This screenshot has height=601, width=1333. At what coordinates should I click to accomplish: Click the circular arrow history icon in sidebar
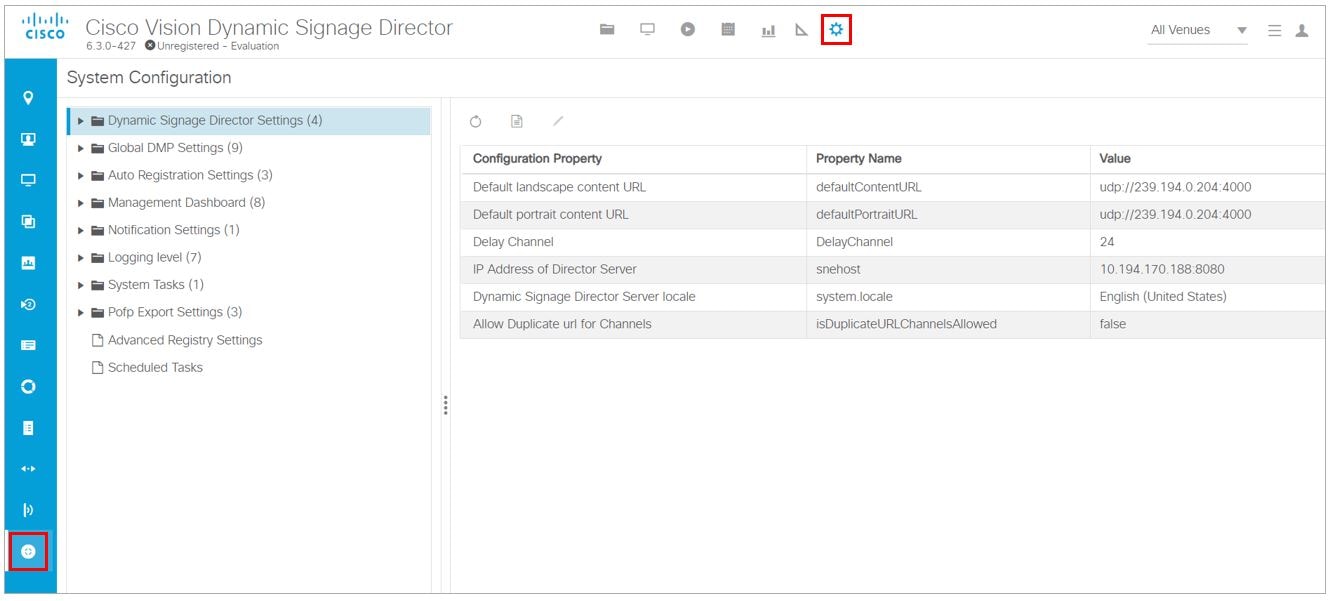pyautogui.click(x=28, y=304)
